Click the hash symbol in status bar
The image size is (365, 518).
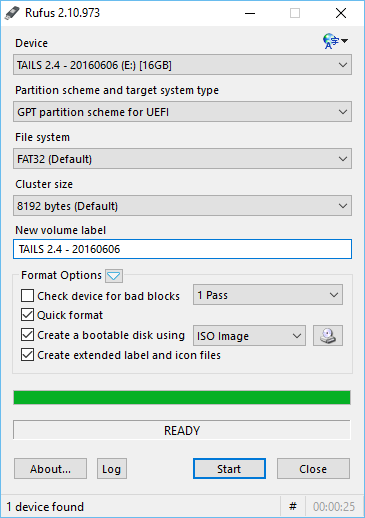(x=293, y=507)
